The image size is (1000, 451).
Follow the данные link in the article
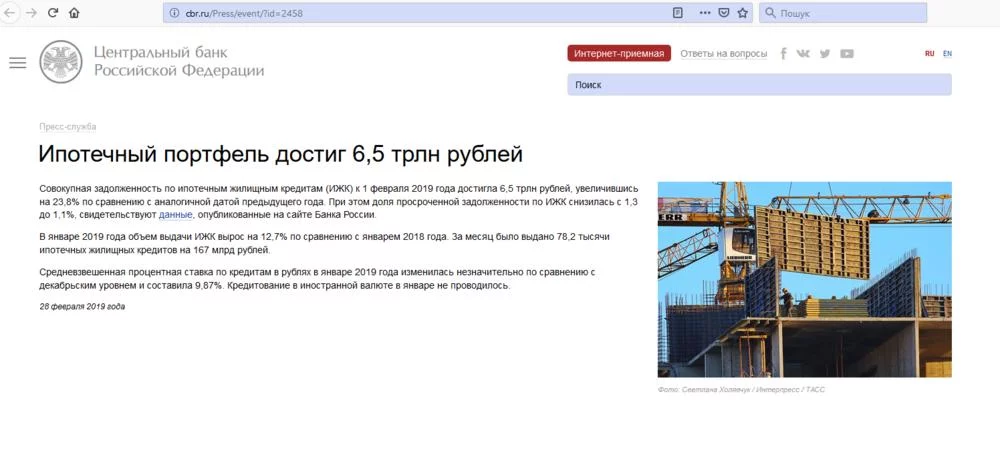coord(175,215)
